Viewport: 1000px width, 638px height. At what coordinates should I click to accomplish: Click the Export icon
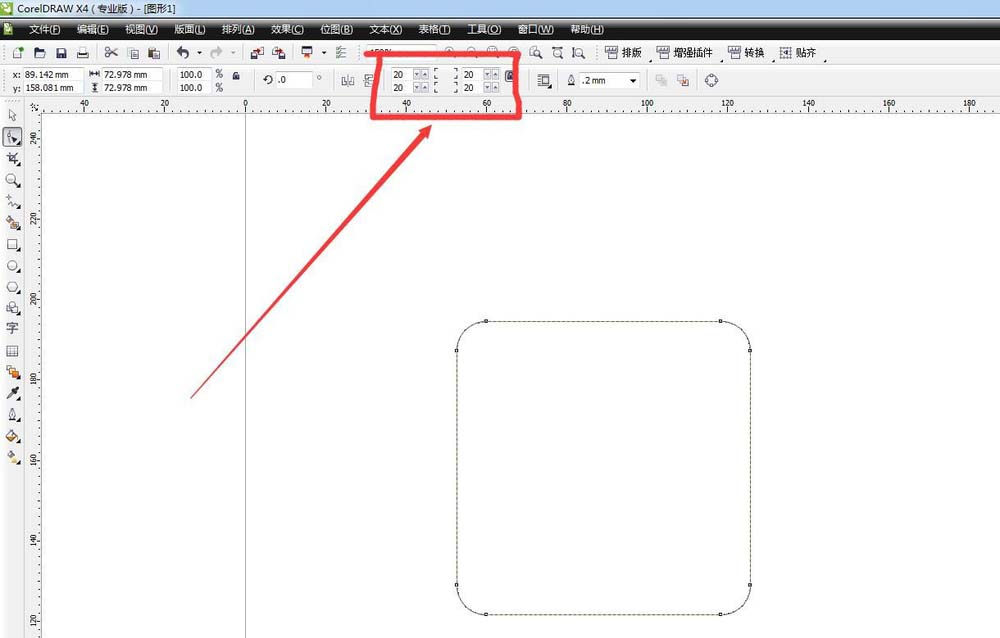point(279,53)
